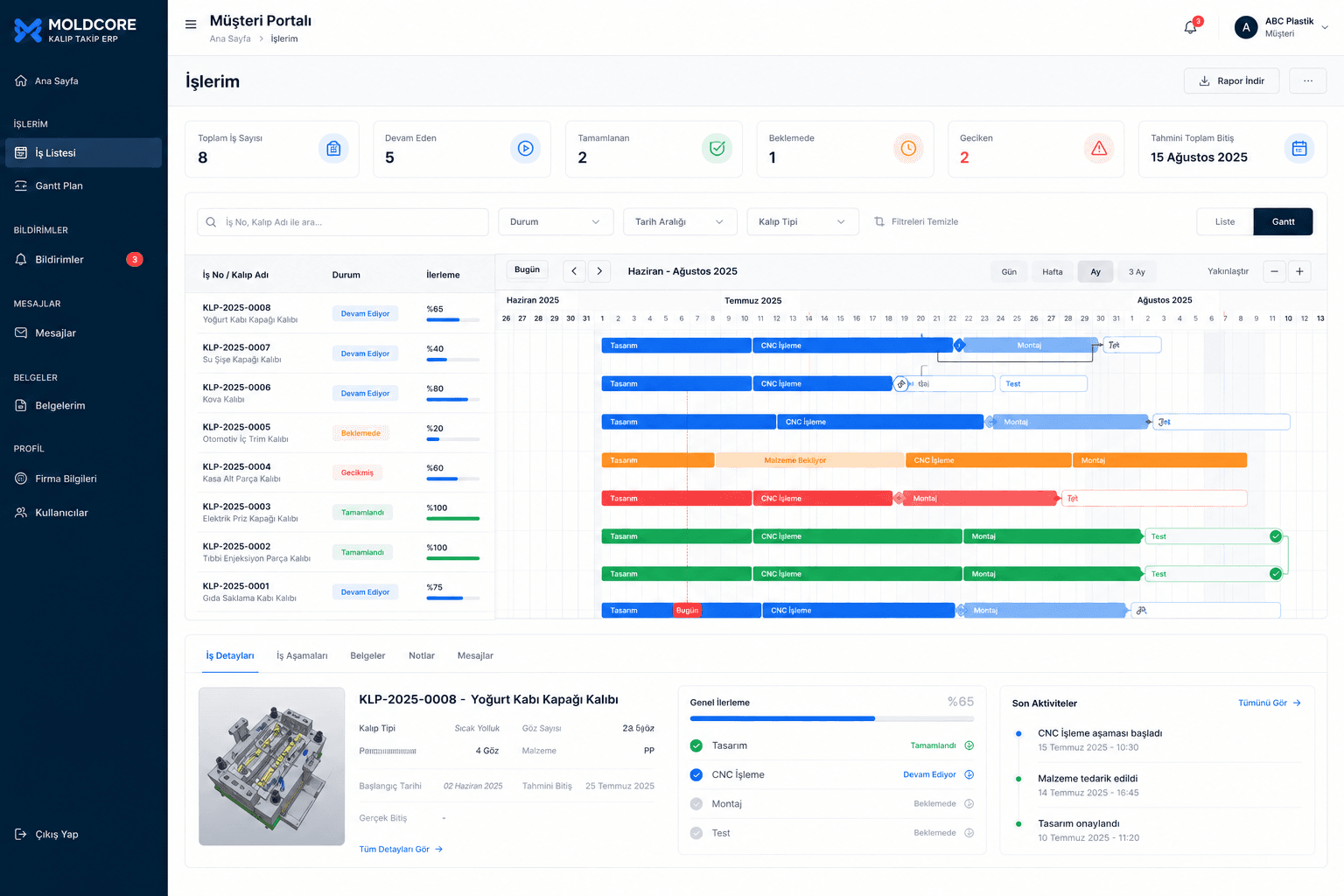Viewport: 1344px width, 896px height.
Task: Click the Toplam İş Sayısı clipboard icon
Action: [x=333, y=149]
